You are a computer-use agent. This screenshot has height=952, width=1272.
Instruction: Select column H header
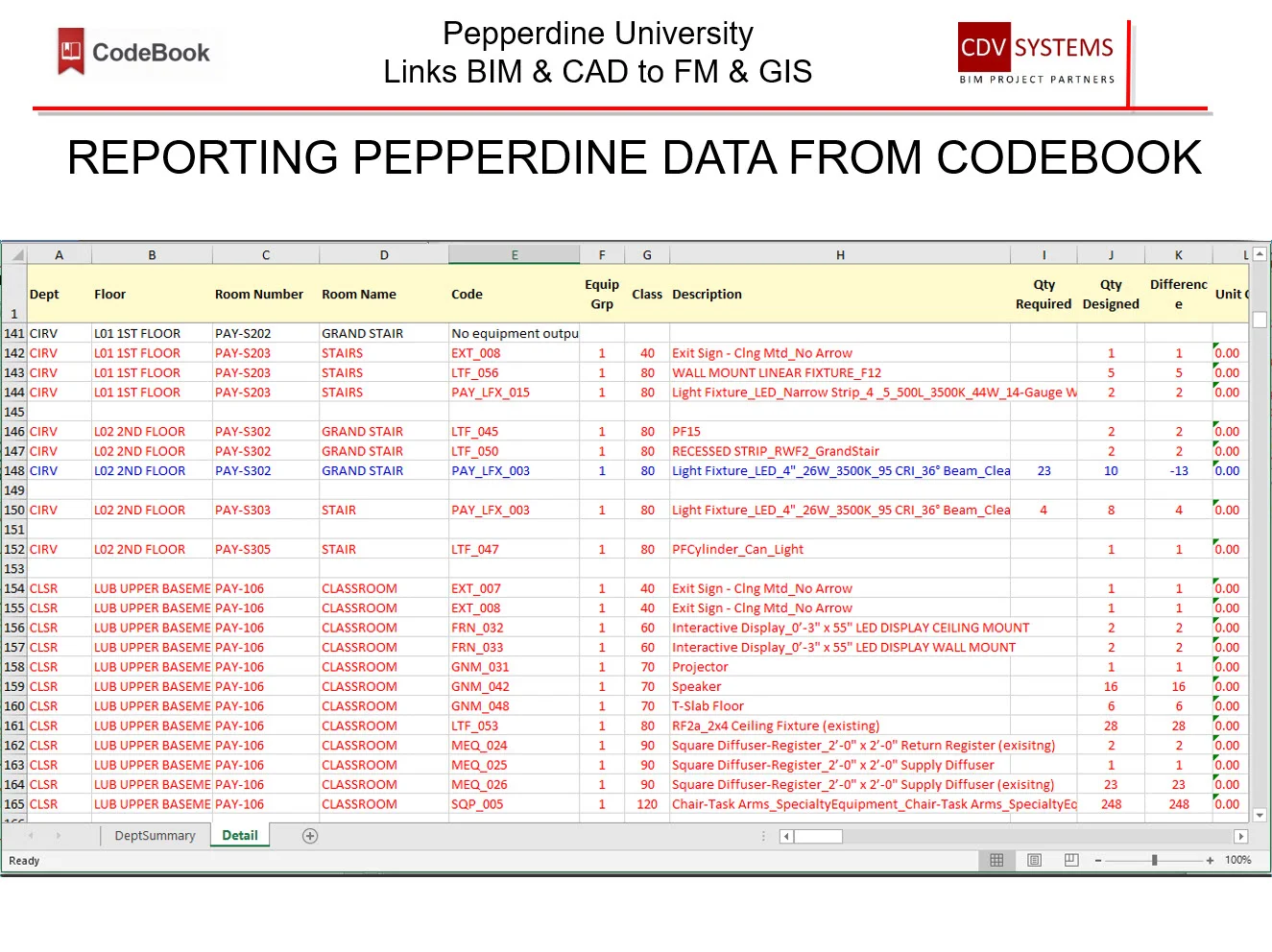pos(840,255)
